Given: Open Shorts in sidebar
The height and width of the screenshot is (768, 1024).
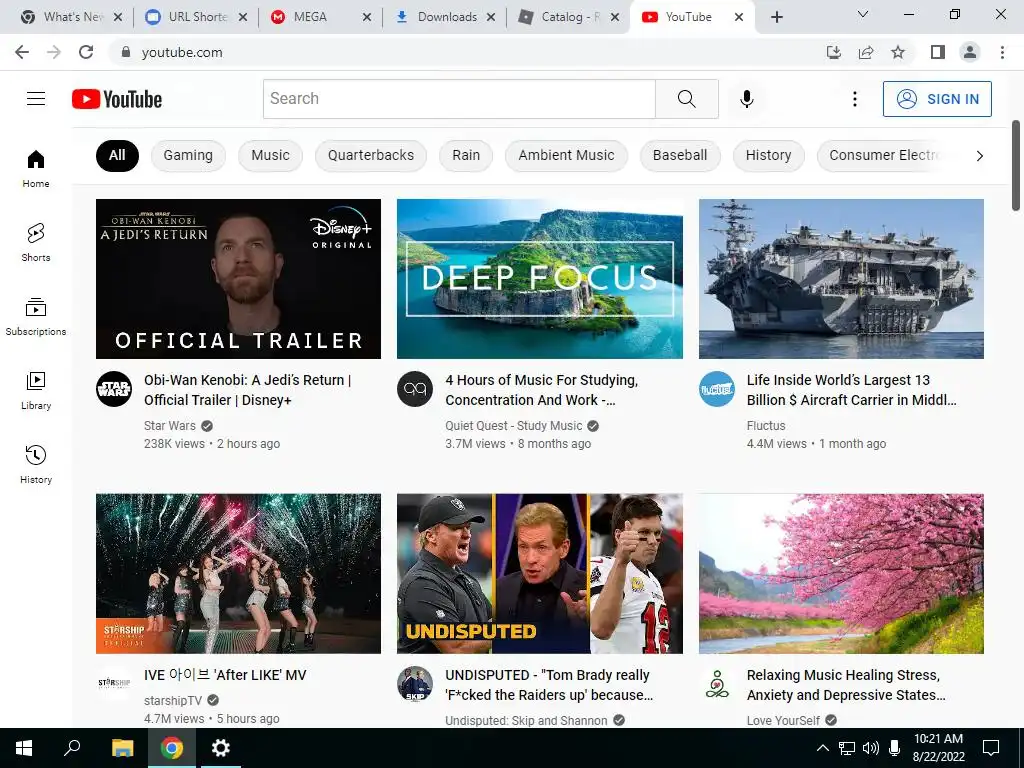Looking at the screenshot, I should 36,242.
